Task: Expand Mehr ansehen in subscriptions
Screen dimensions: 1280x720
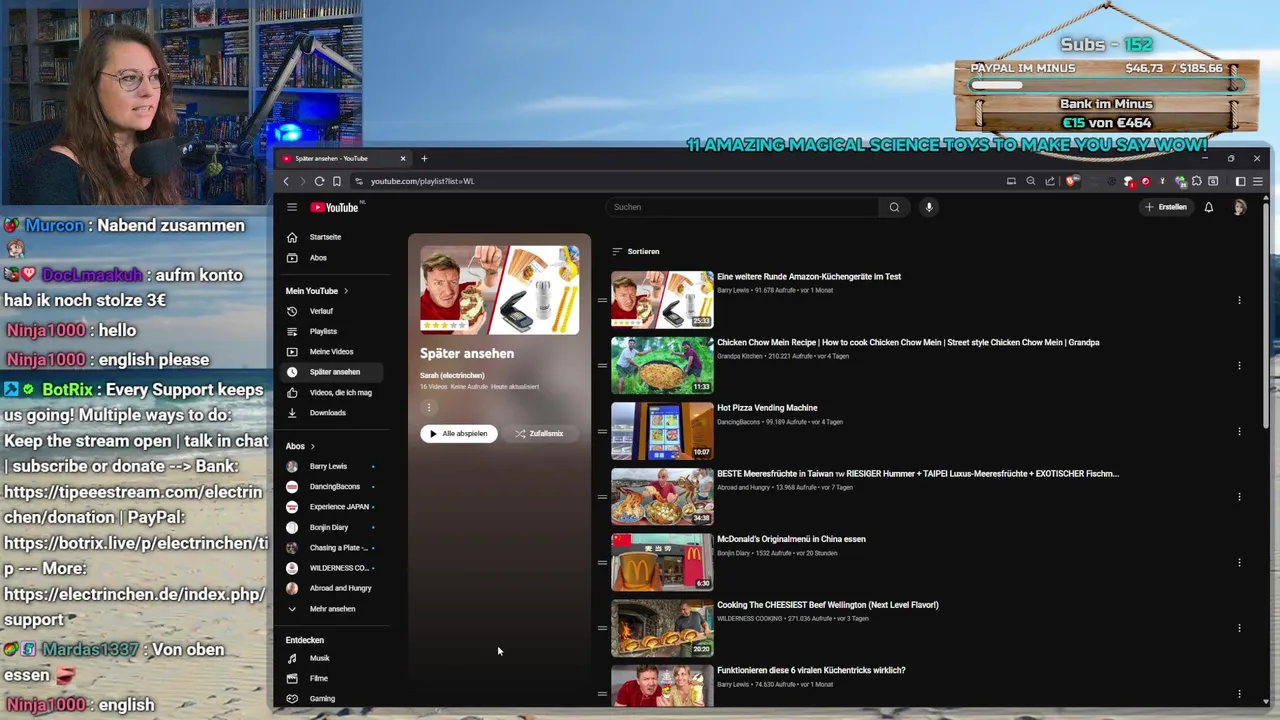Action: point(332,609)
